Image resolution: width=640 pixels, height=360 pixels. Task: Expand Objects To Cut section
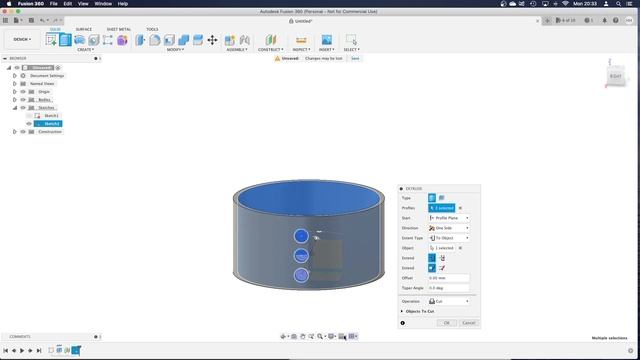pyautogui.click(x=402, y=311)
